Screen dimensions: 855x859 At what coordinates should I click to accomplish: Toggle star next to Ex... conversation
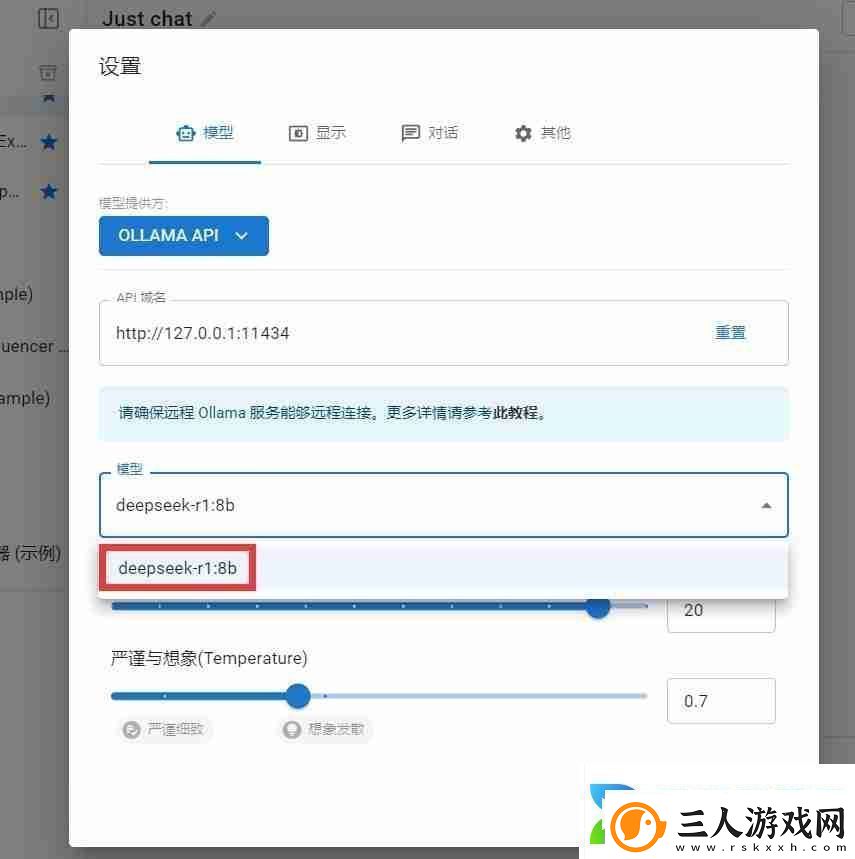(49, 142)
